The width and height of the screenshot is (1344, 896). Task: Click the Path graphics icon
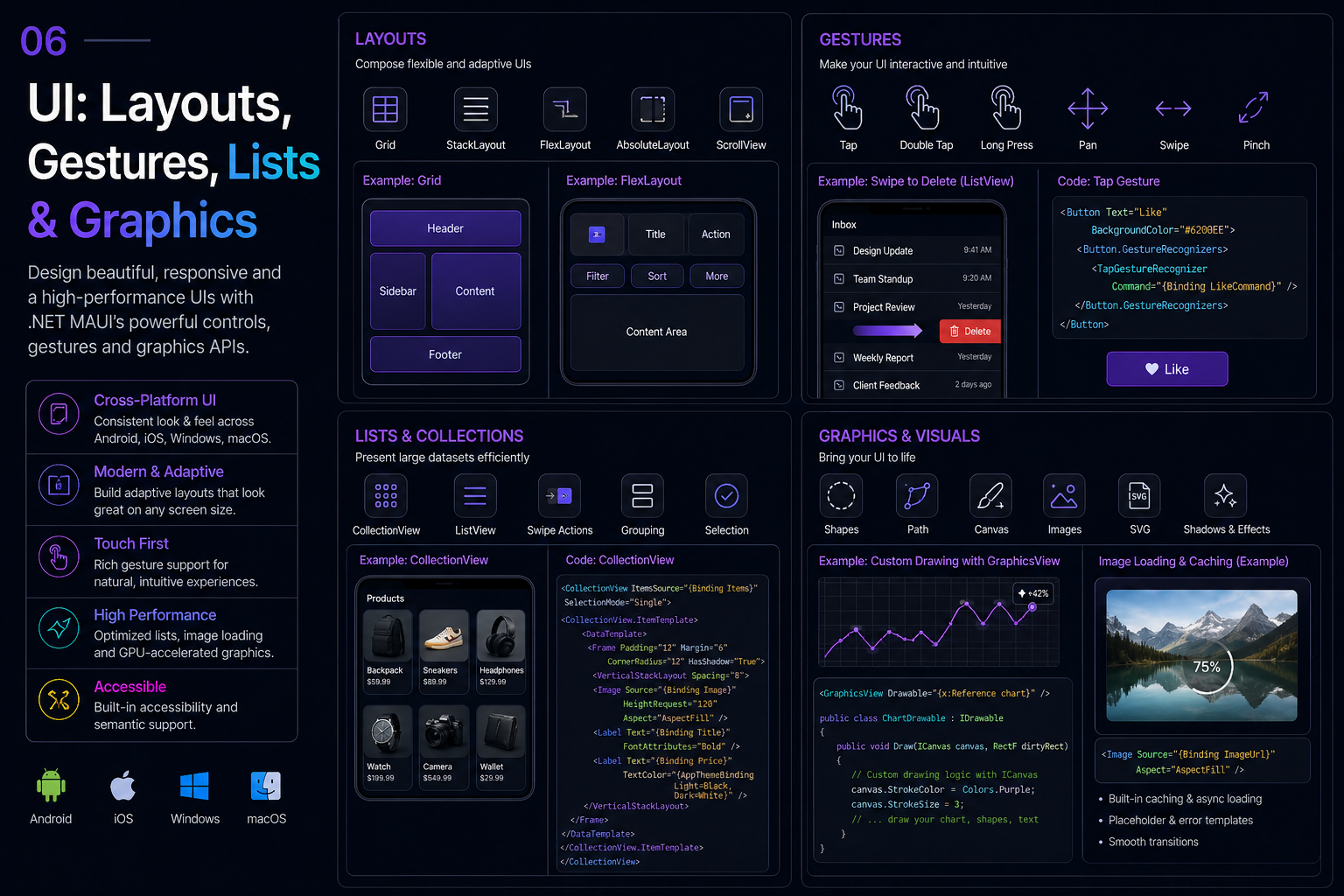(916, 495)
